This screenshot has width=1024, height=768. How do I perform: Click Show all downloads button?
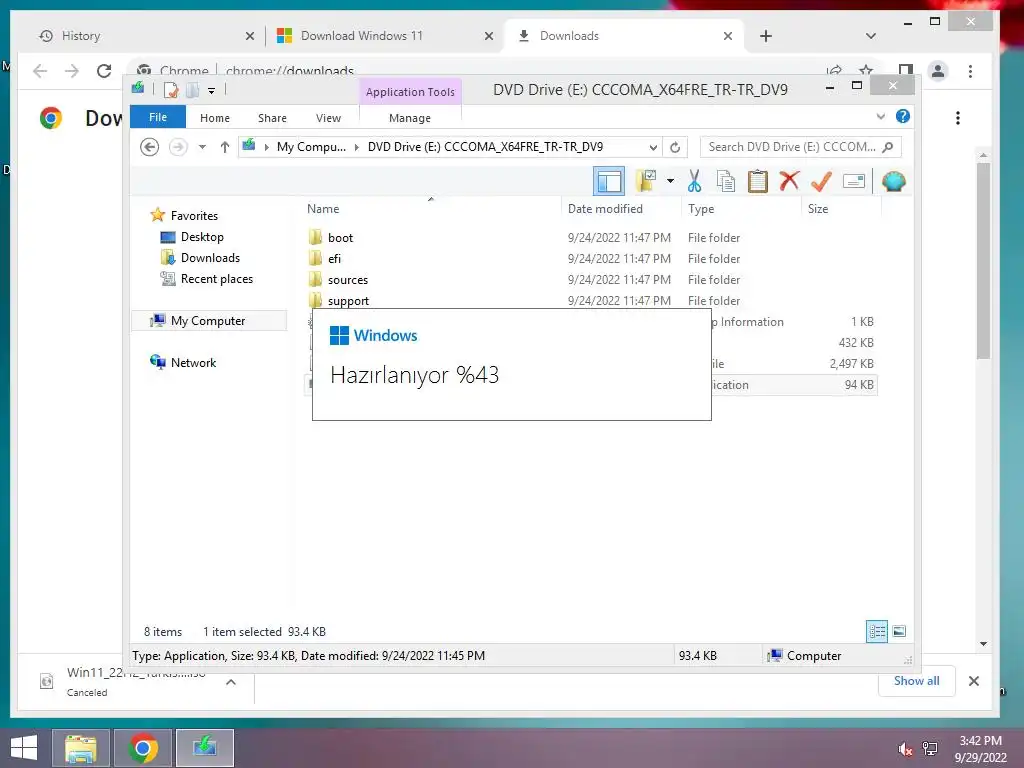917,681
